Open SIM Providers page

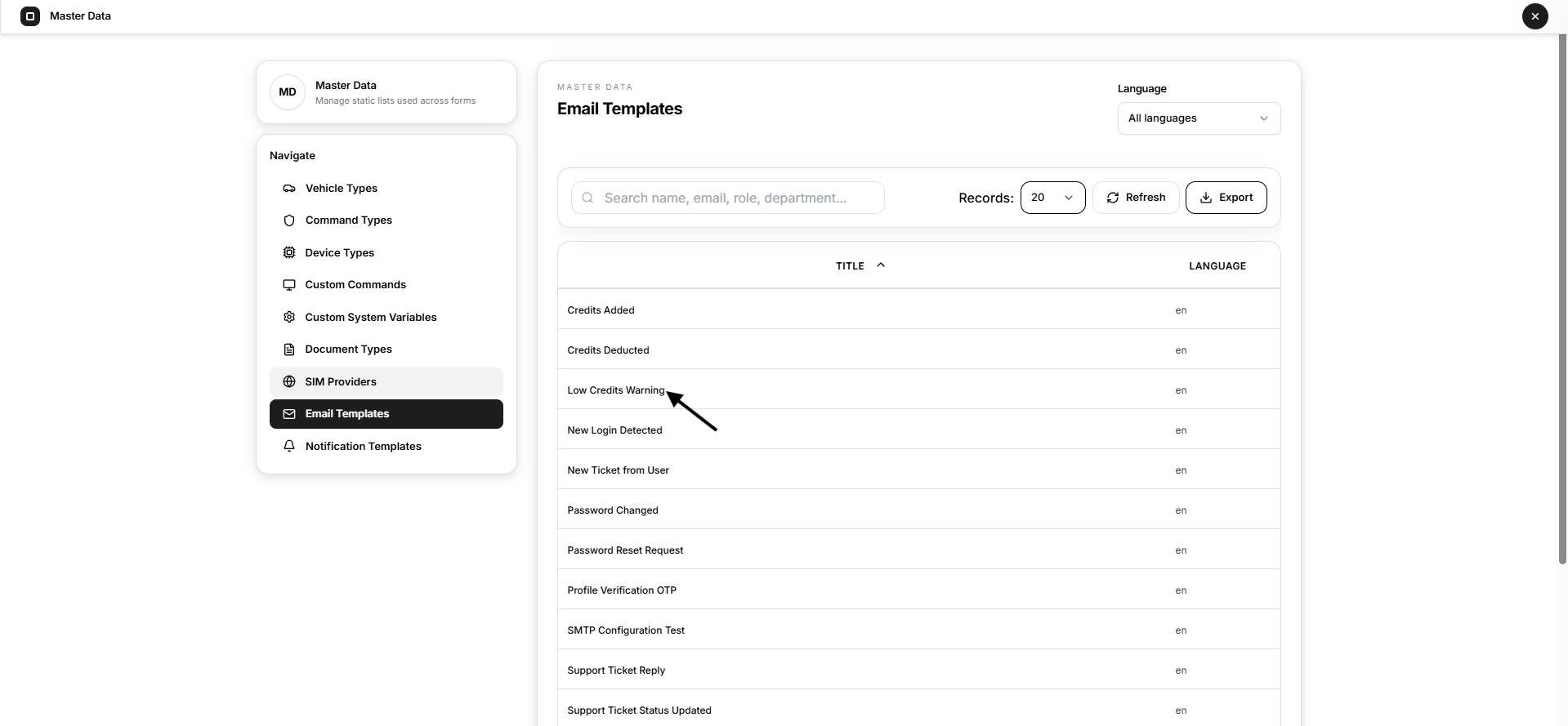point(386,382)
